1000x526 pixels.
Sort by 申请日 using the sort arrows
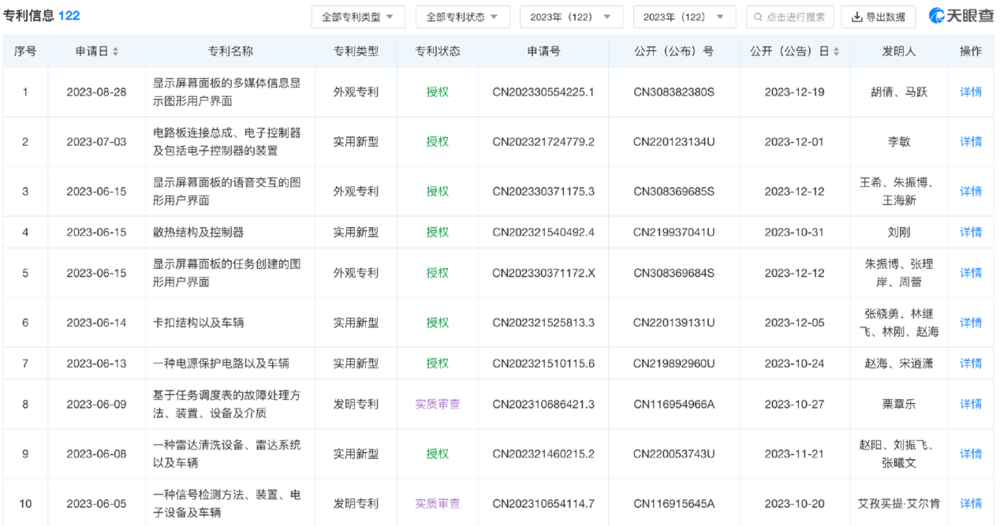116,52
